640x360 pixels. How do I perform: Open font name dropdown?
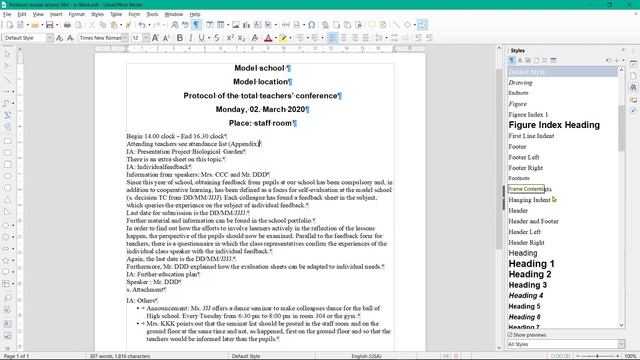(125, 38)
